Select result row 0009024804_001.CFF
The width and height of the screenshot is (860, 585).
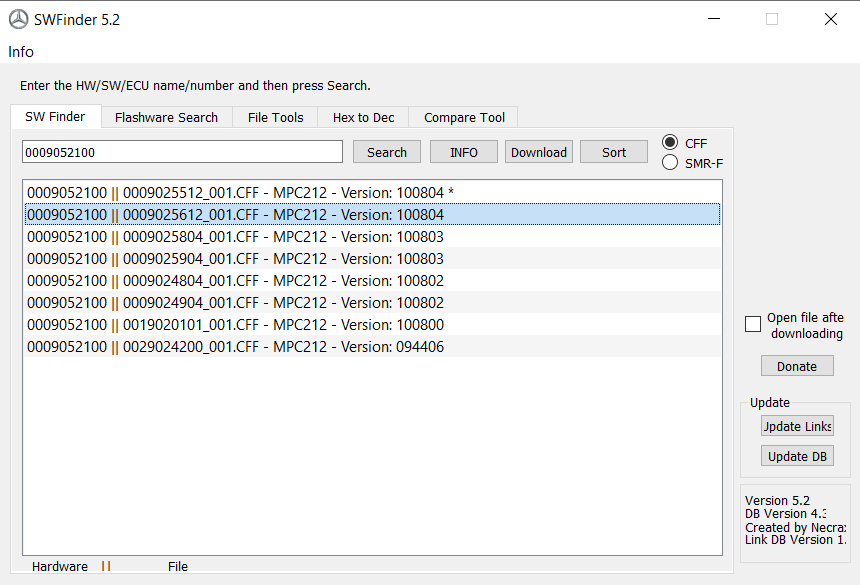pos(372,280)
